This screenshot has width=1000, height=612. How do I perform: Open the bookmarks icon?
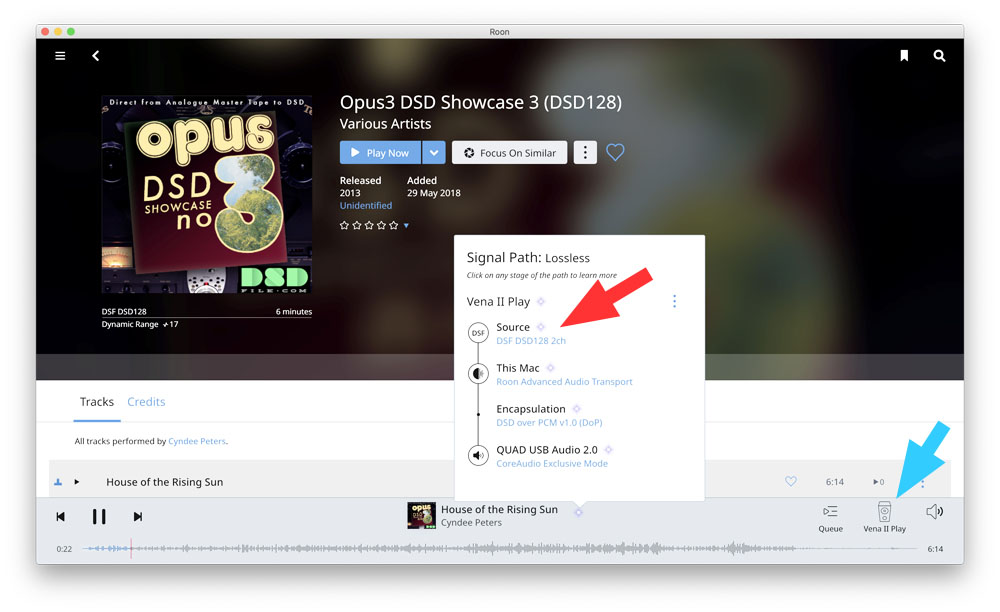coord(904,56)
